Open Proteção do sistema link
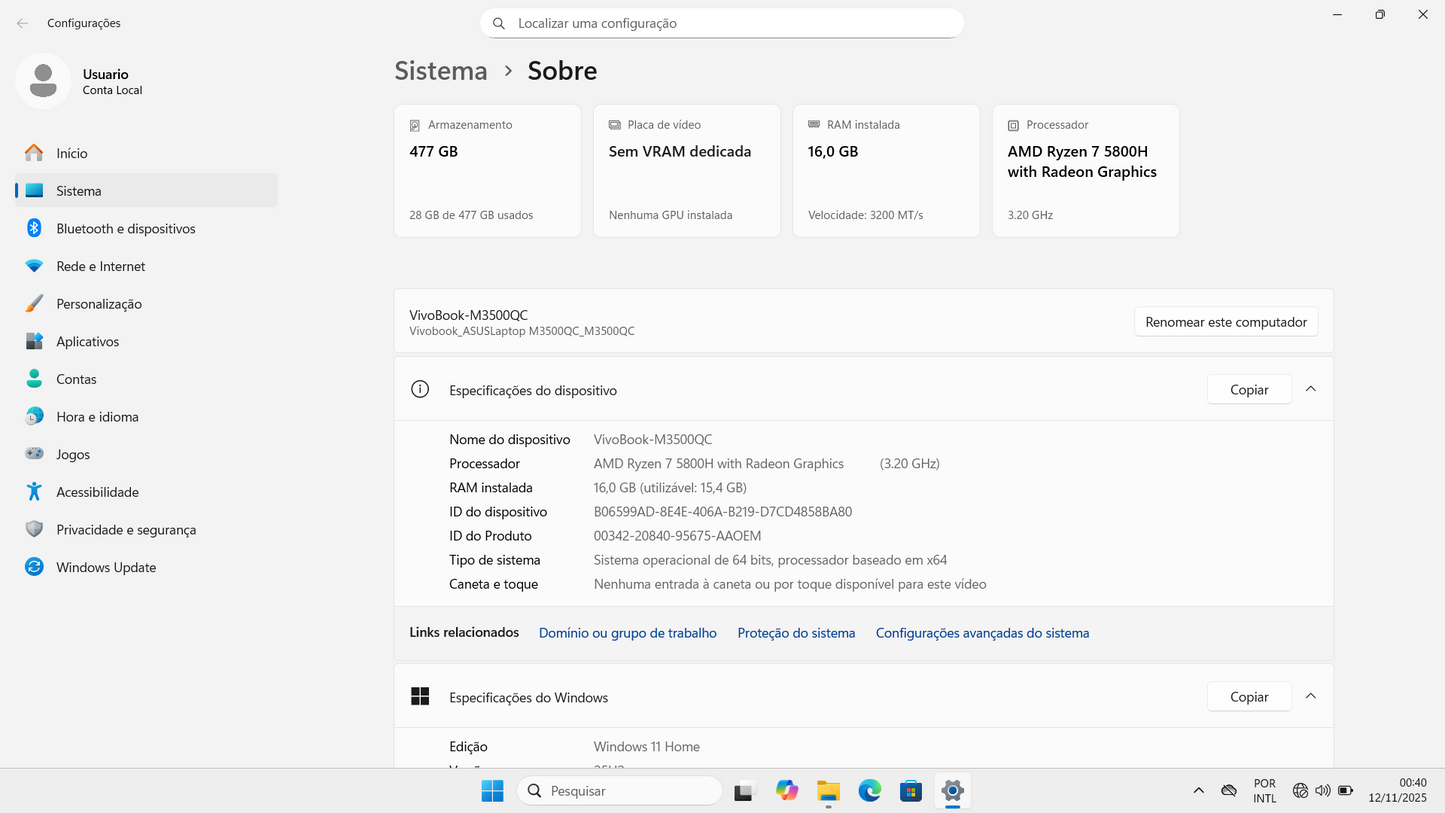Viewport: 1445px width, 813px height. pyautogui.click(x=796, y=632)
